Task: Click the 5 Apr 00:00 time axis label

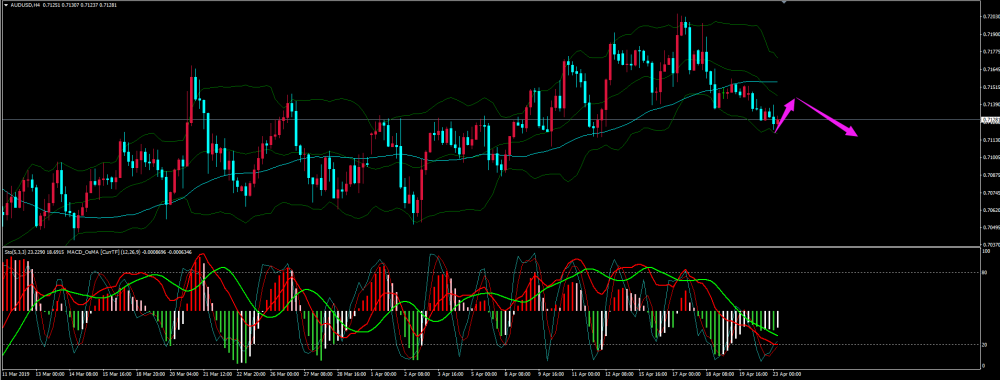Action: (x=485, y=374)
